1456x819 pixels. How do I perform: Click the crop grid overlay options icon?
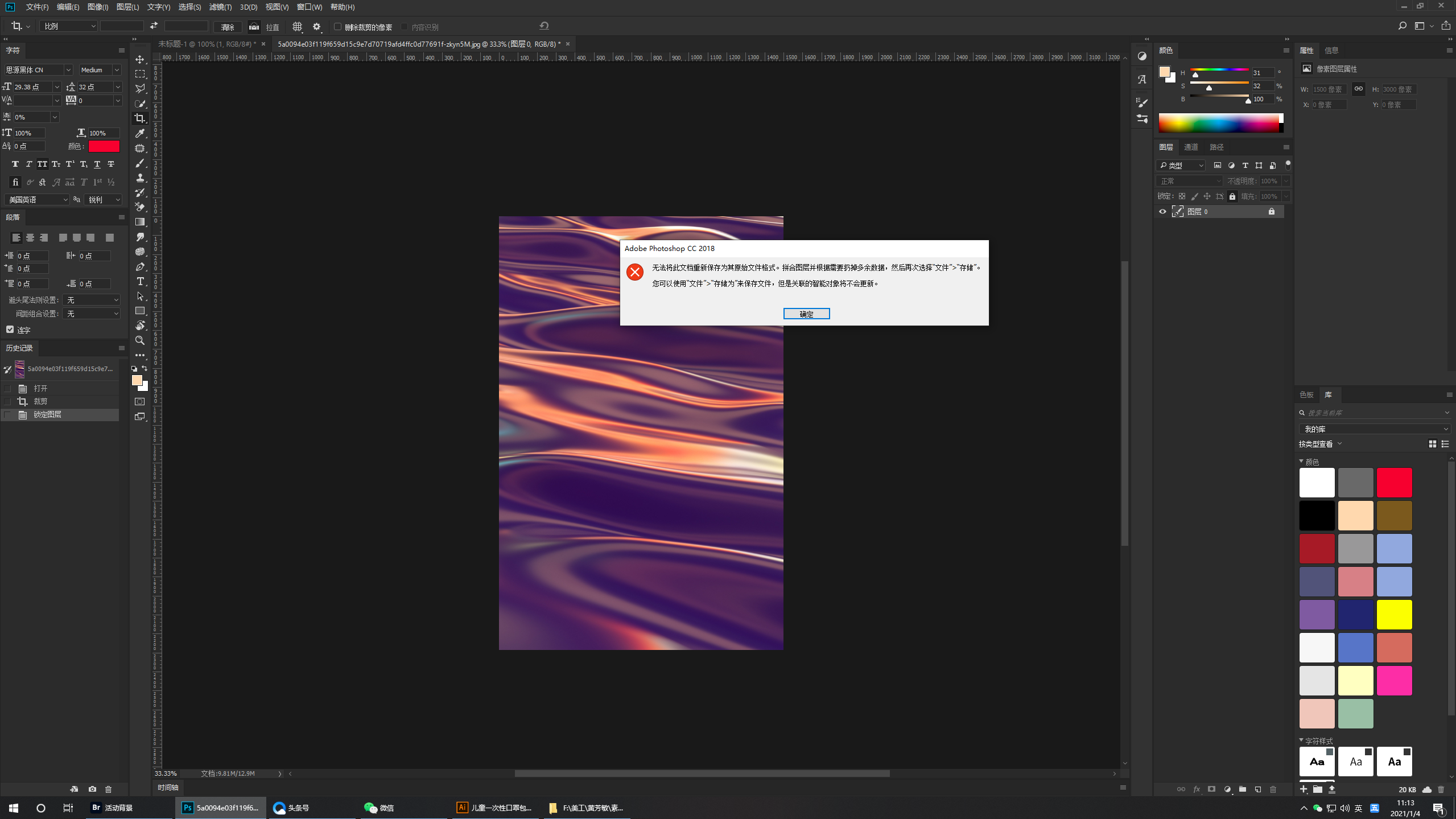[x=297, y=26]
